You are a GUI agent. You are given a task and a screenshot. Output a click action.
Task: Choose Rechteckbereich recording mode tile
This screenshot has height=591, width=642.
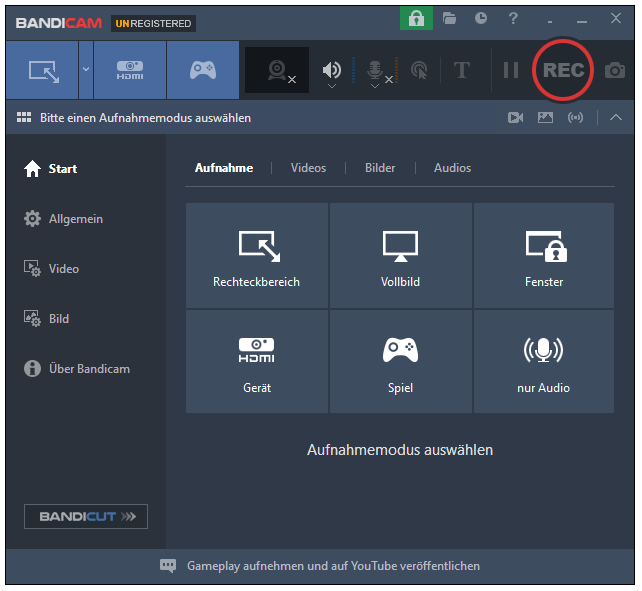(x=257, y=256)
